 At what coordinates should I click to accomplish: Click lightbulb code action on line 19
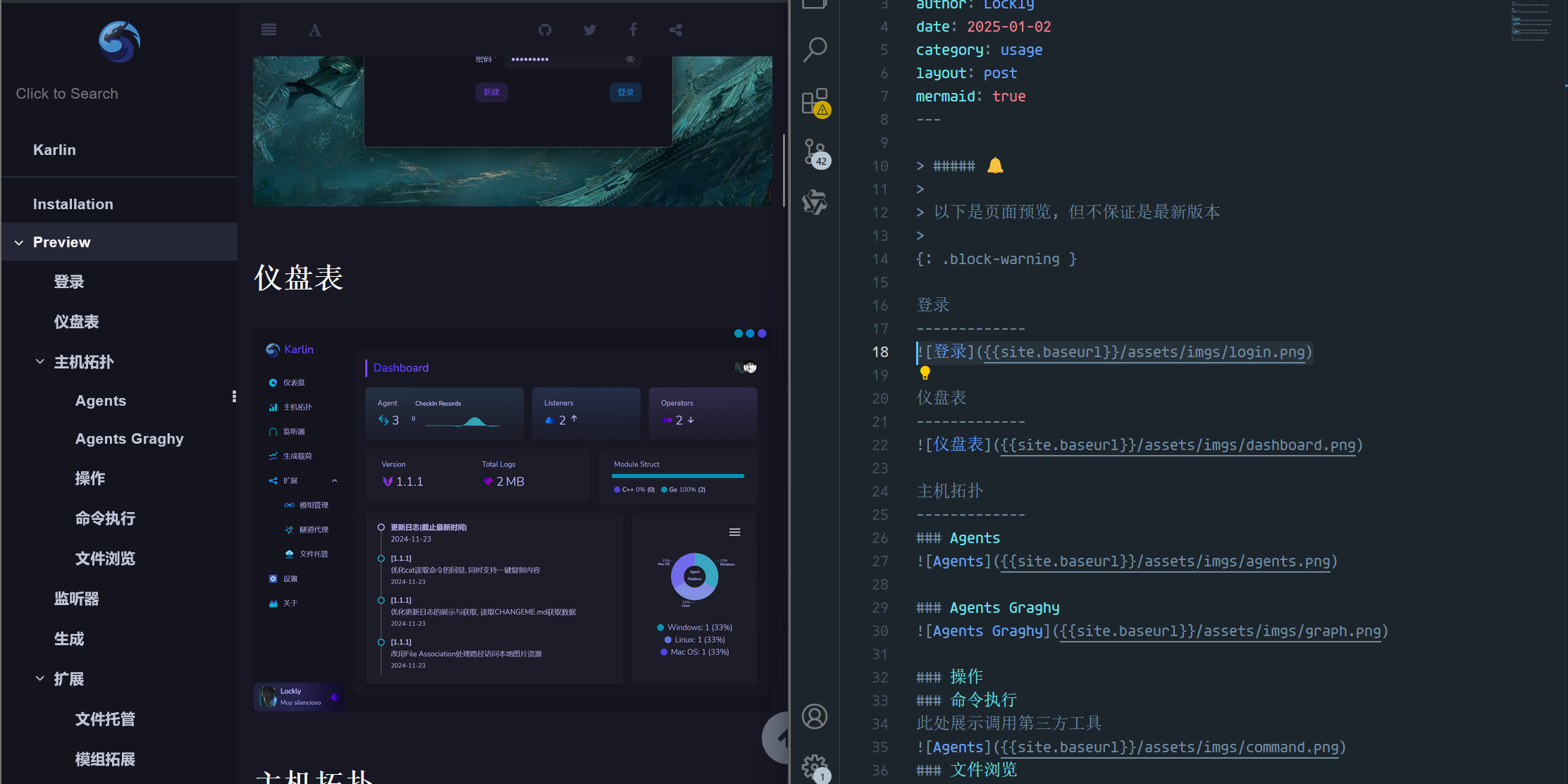pos(925,373)
